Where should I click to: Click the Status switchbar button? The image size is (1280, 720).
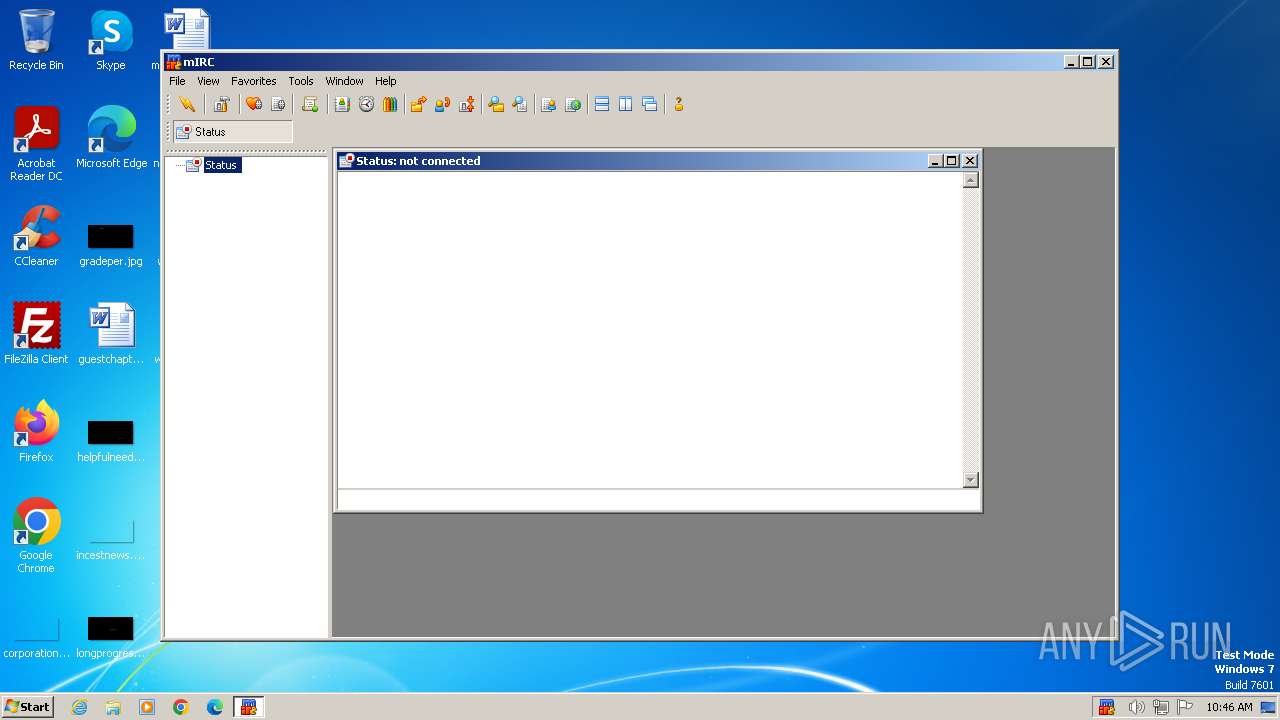[x=233, y=132]
